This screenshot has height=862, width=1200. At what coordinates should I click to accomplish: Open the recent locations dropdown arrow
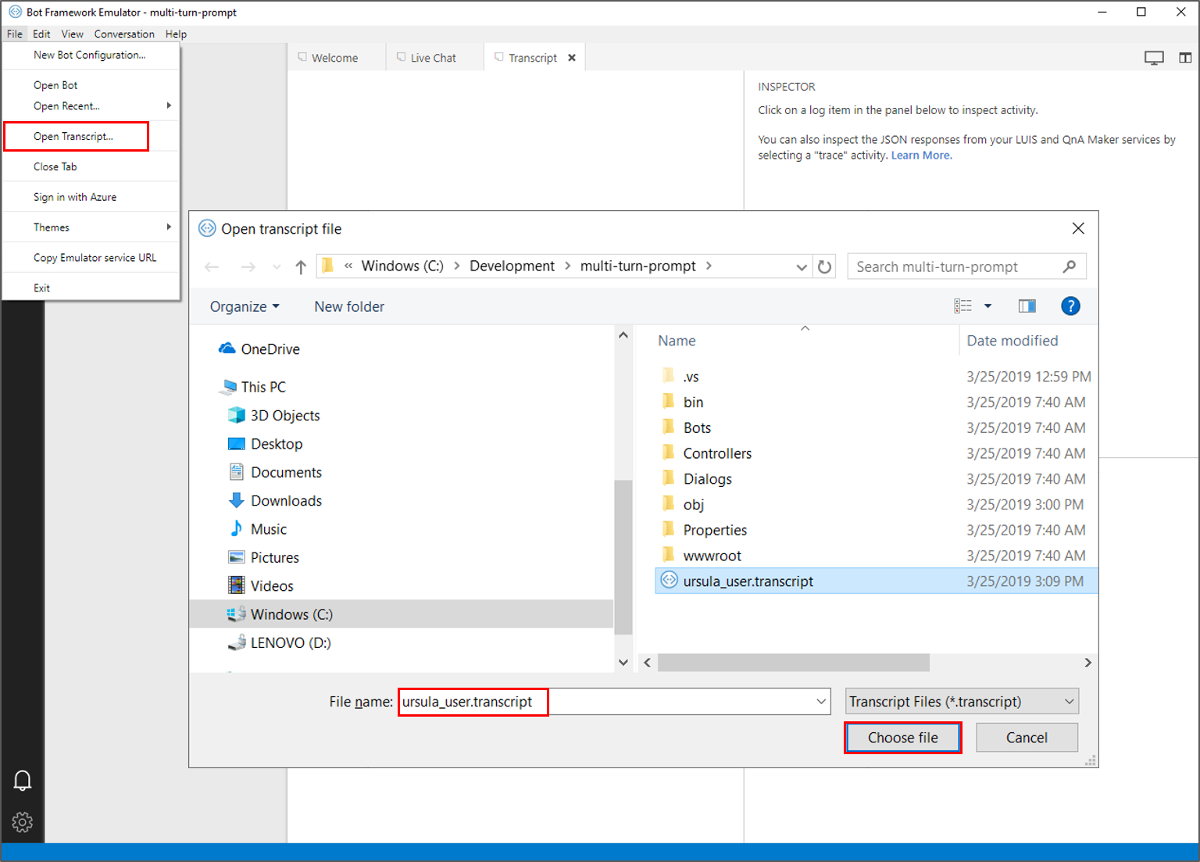pyautogui.click(x=275, y=267)
